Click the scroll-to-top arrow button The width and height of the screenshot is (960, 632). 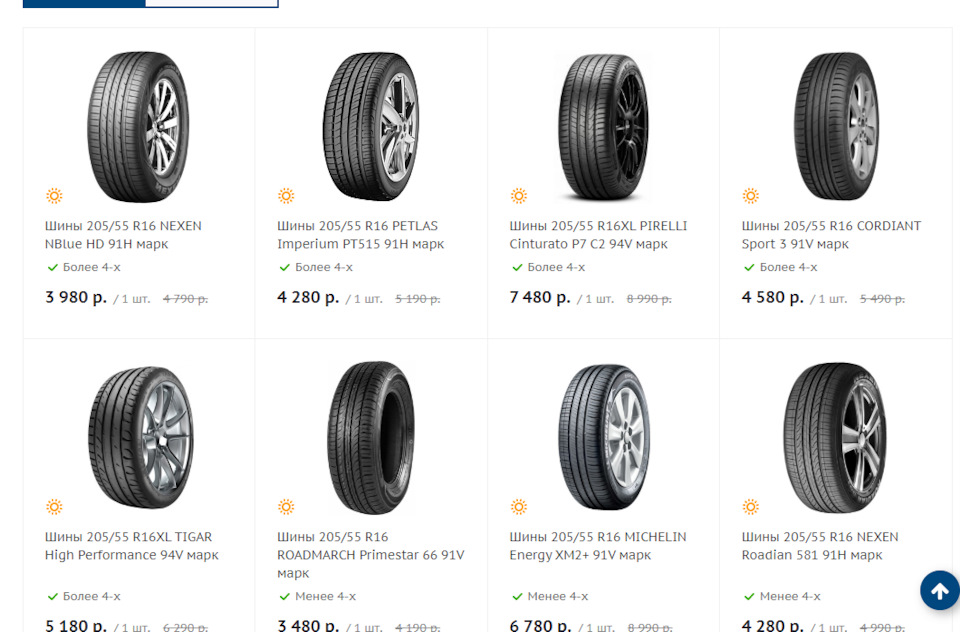pyautogui.click(x=939, y=591)
